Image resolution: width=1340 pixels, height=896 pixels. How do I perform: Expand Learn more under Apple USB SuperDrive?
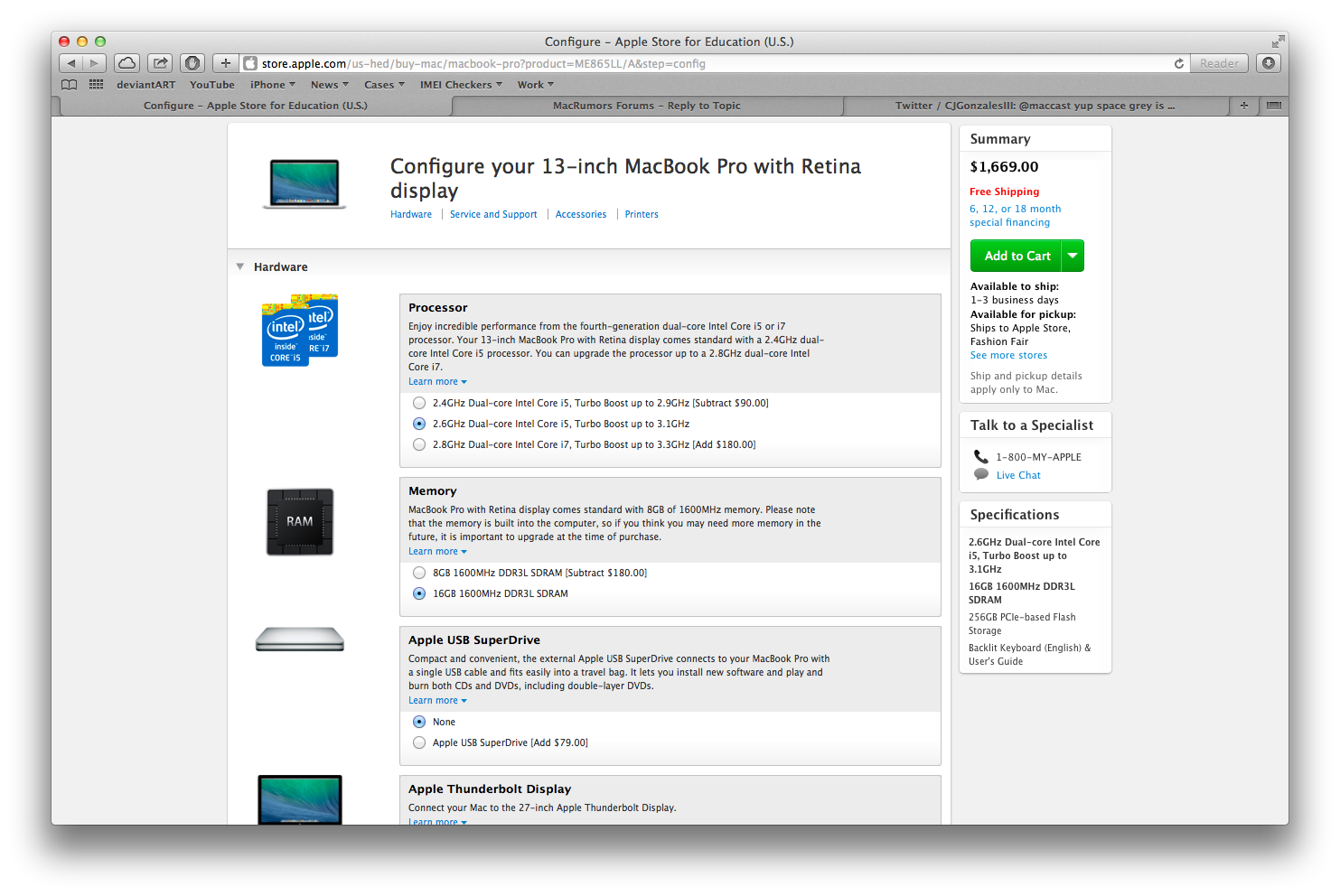[437, 701]
